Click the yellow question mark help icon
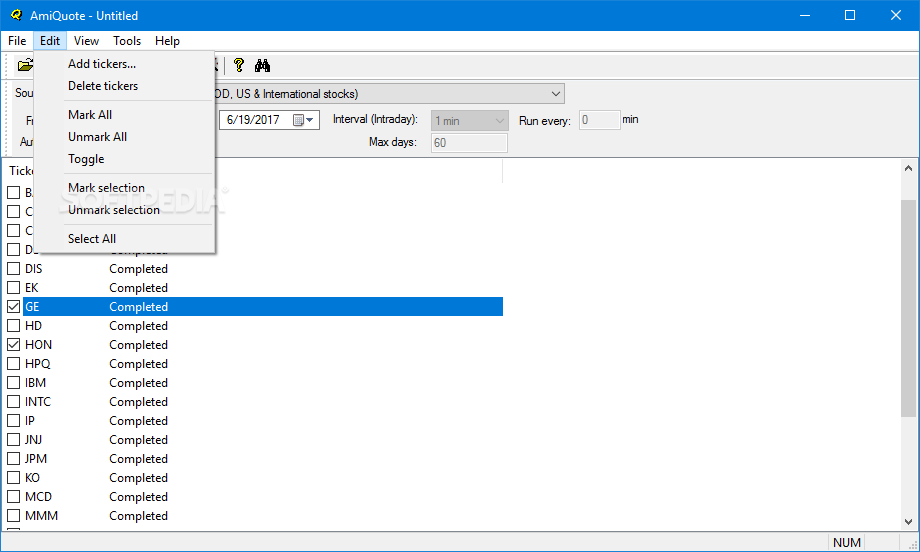Viewport: 920px width, 552px height. 239,65
